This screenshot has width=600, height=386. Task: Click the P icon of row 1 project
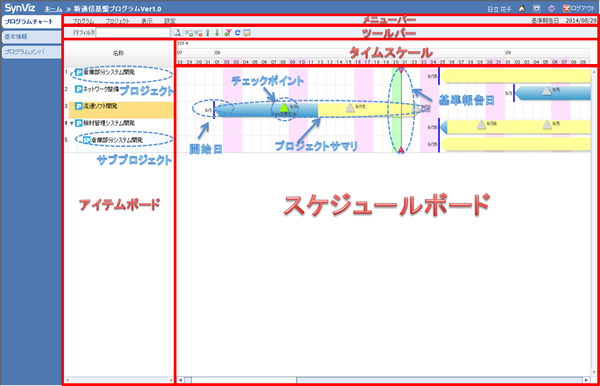79,72
